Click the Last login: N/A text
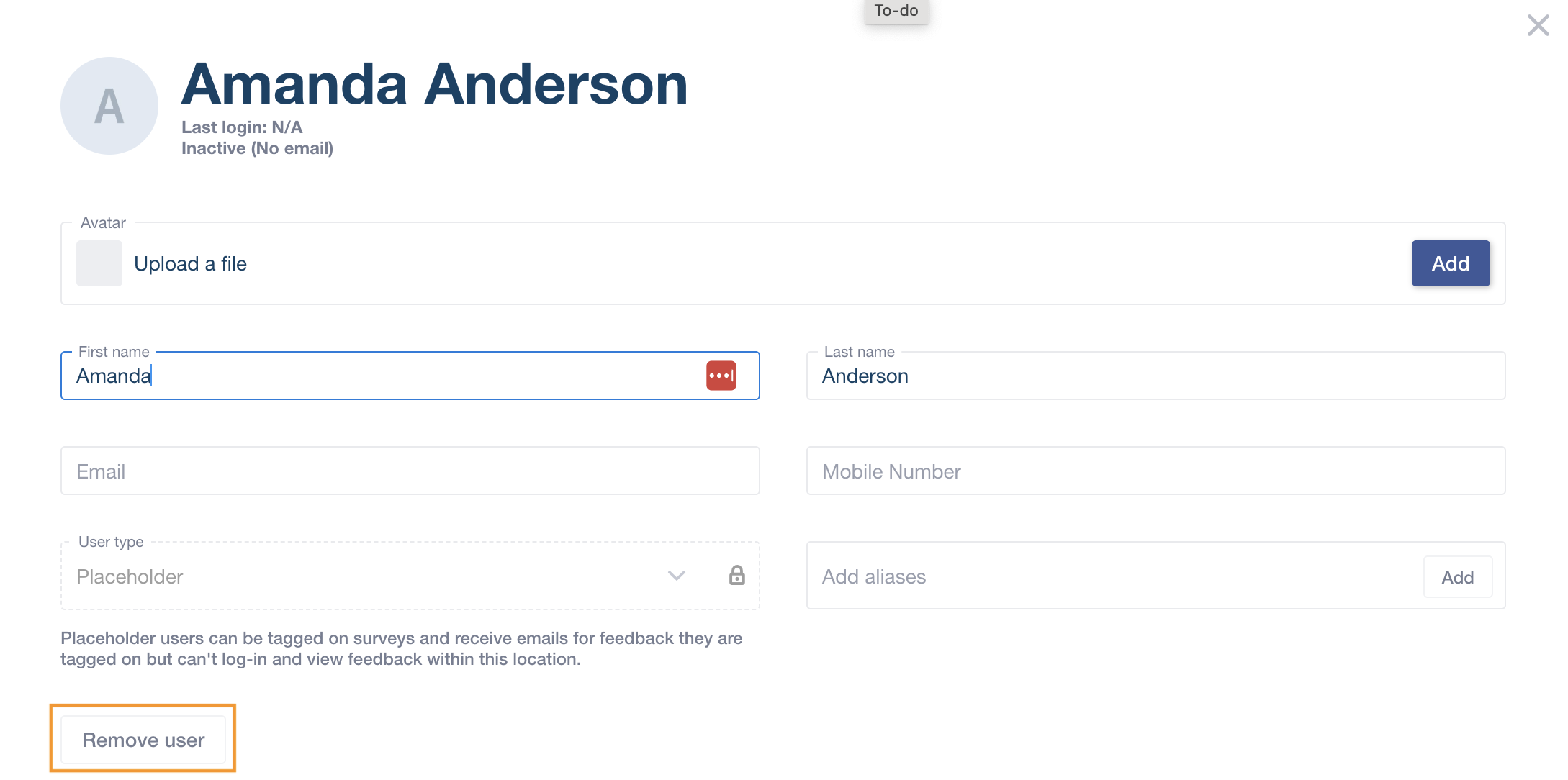 click(x=242, y=127)
